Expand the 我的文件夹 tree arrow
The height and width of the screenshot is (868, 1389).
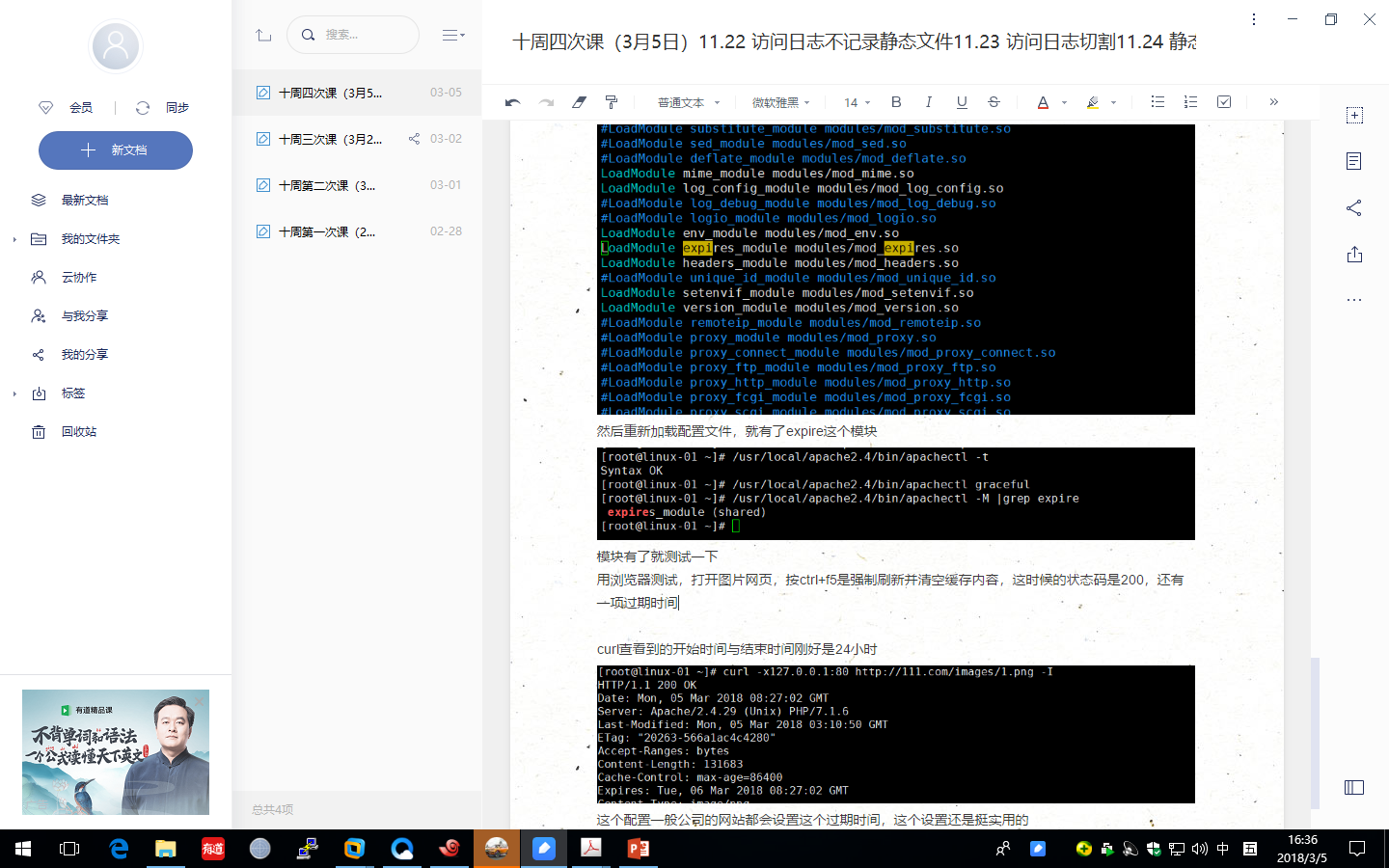point(14,239)
